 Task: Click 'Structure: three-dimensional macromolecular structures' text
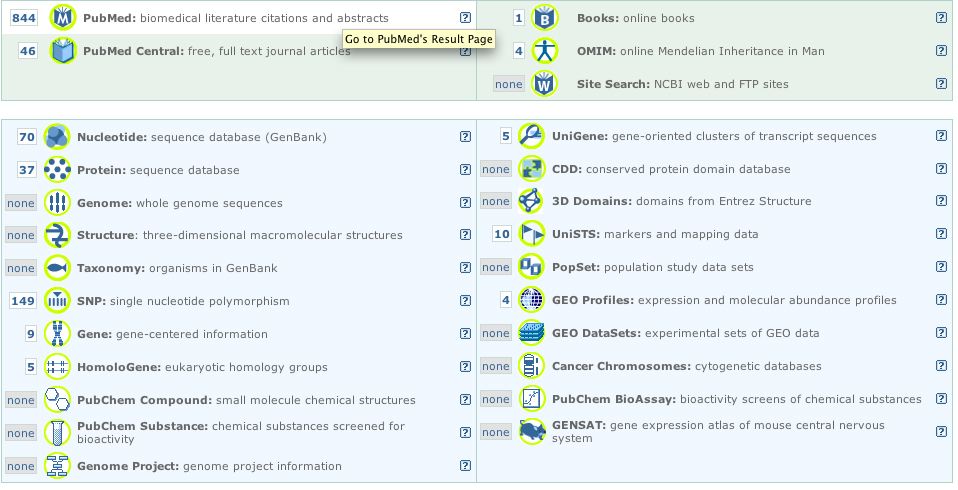pos(240,235)
